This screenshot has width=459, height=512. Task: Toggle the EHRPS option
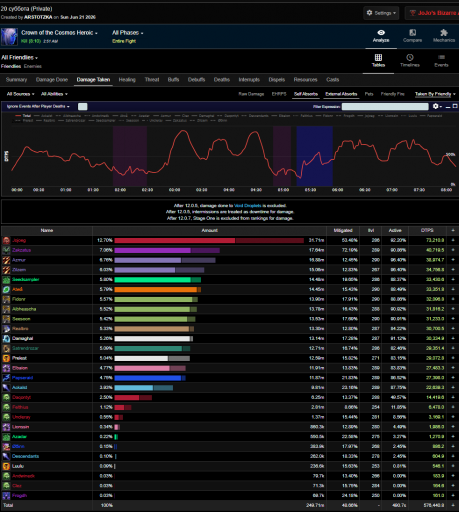click(x=279, y=94)
